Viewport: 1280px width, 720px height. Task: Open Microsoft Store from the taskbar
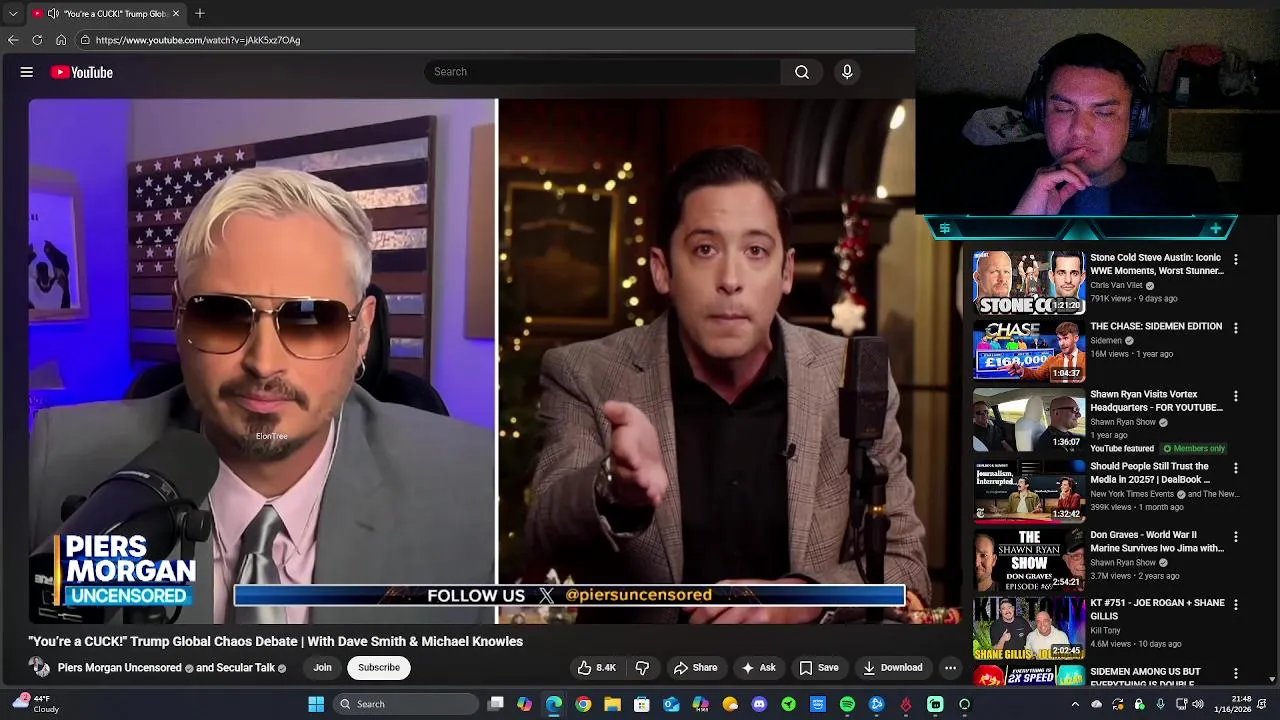(642, 704)
